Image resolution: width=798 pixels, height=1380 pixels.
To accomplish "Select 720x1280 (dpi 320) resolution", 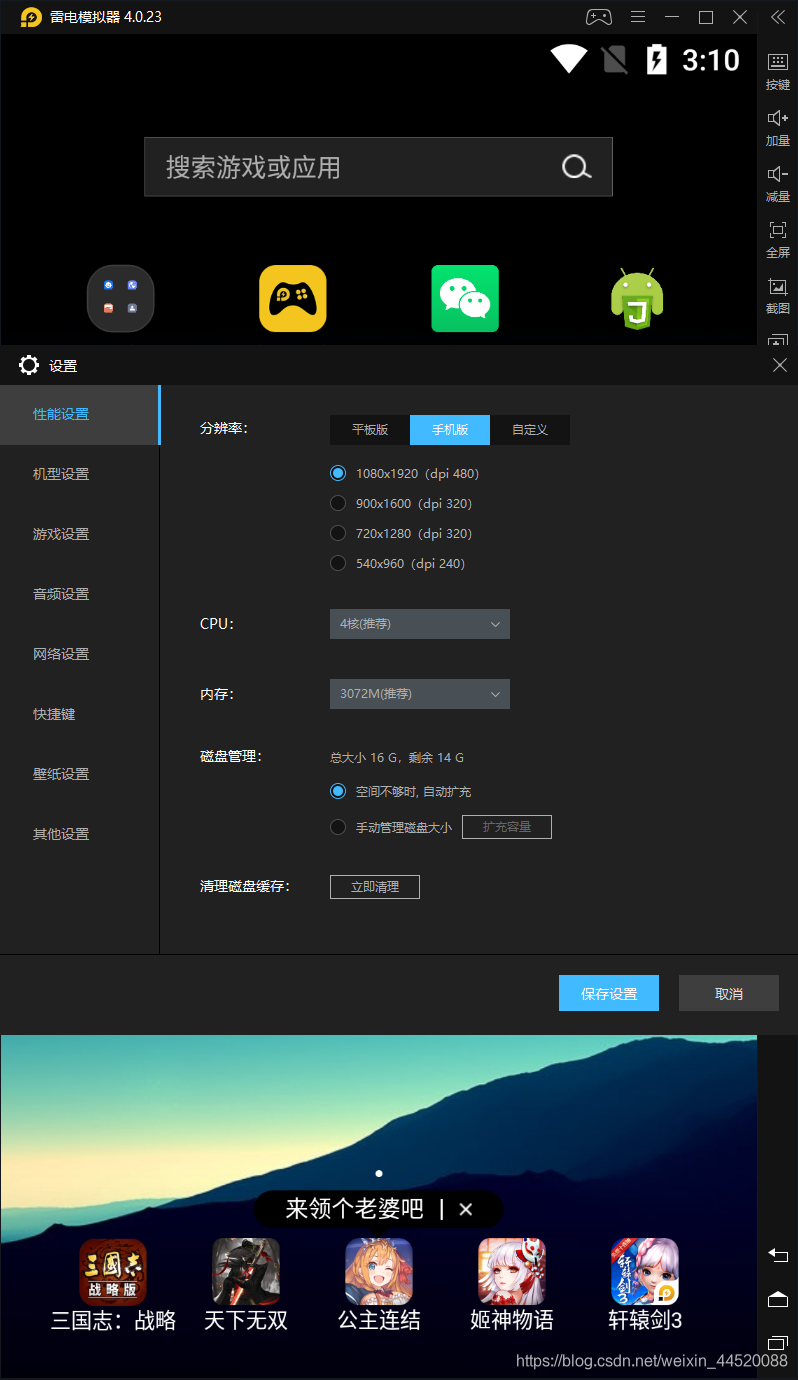I will tap(338, 533).
